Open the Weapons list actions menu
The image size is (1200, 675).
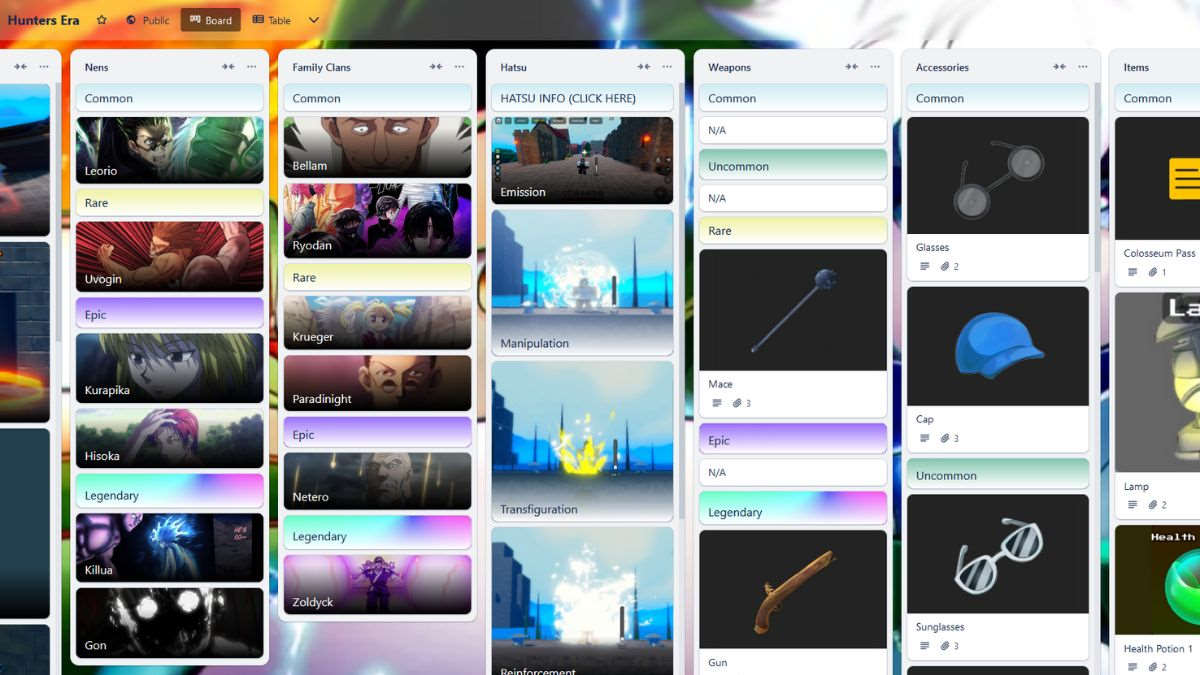tap(875, 67)
